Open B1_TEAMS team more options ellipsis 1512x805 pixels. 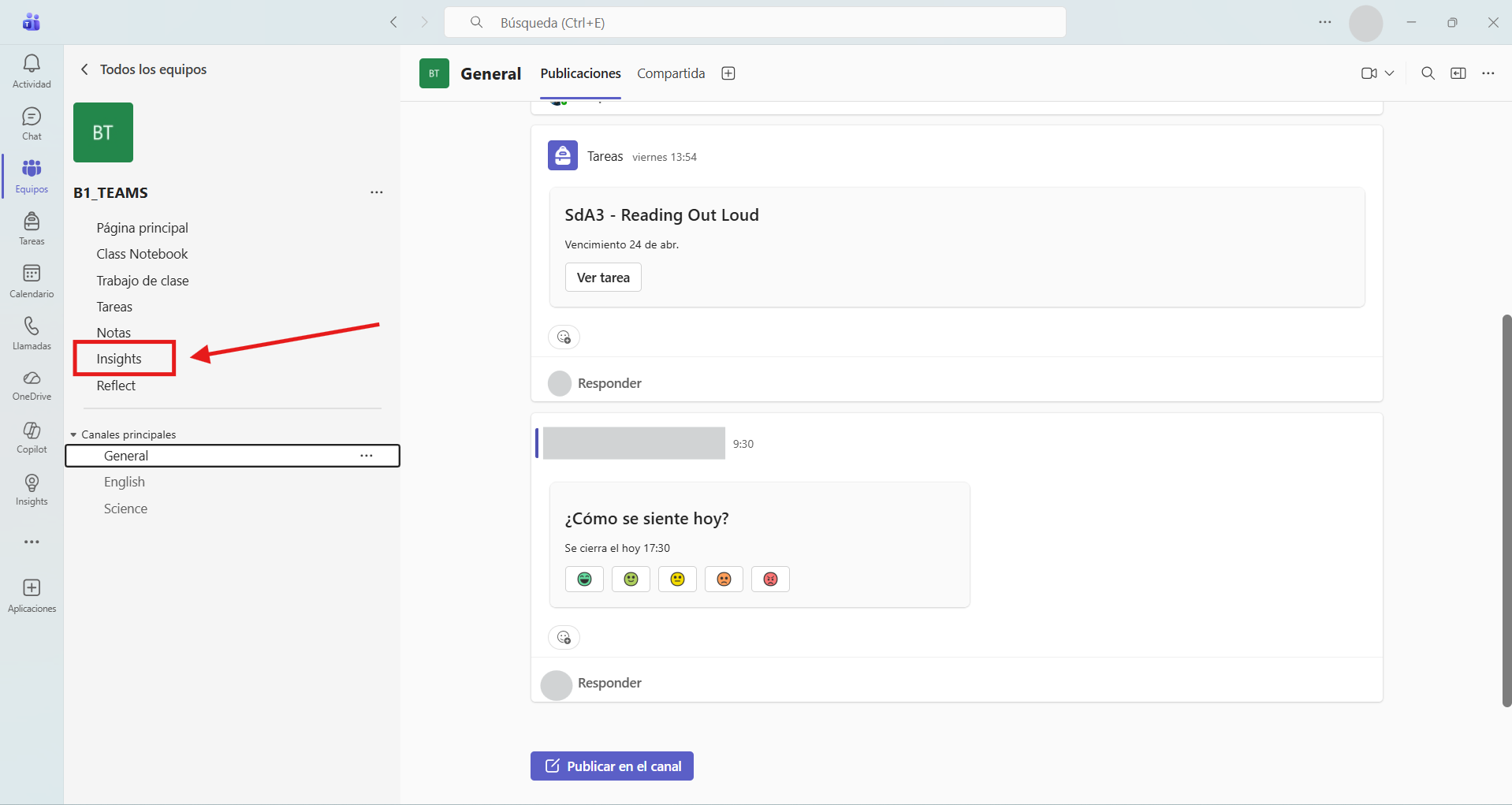point(377,192)
